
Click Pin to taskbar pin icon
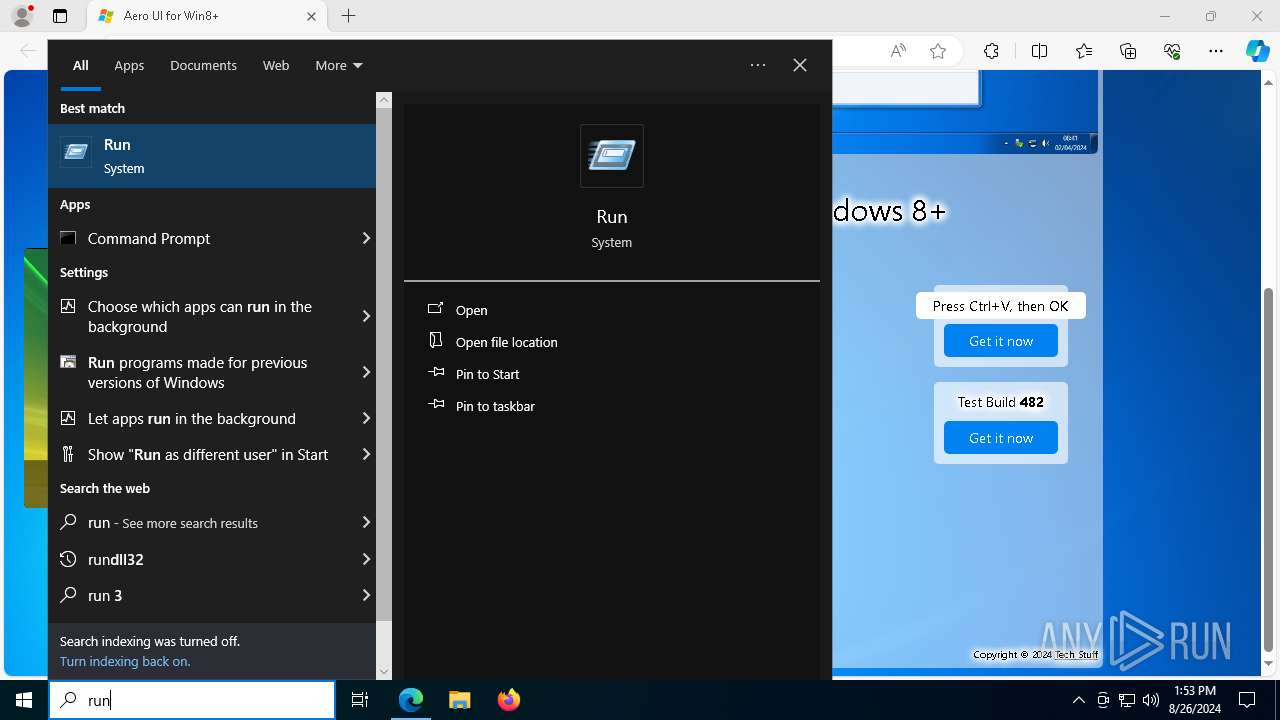[436, 405]
